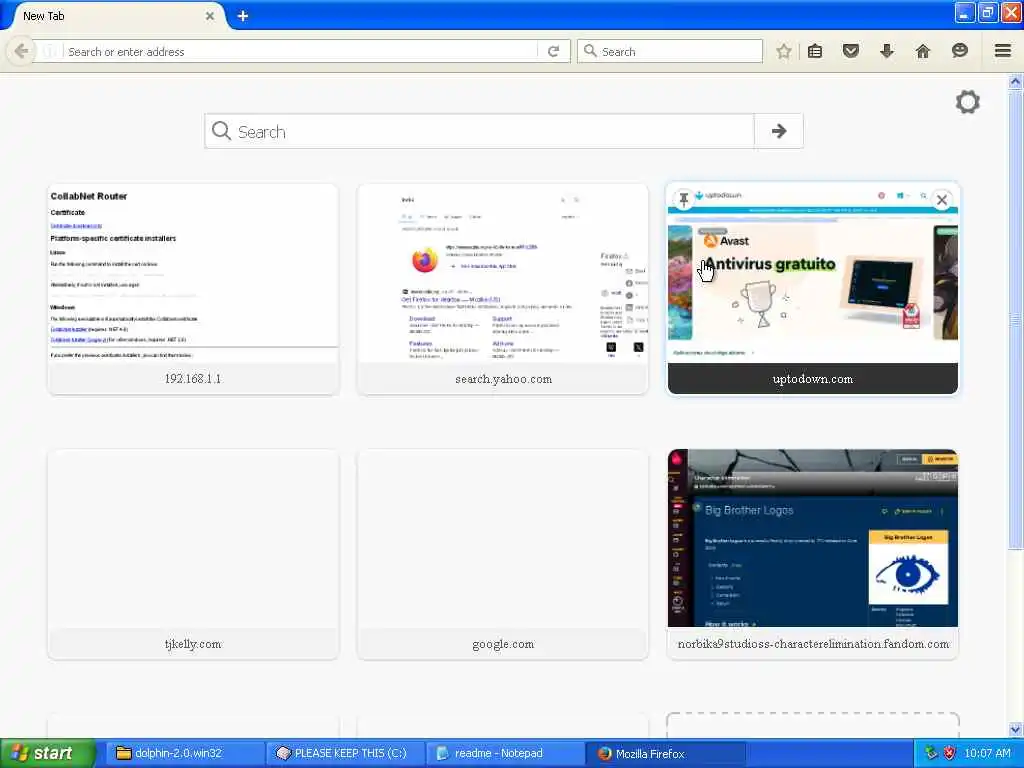This screenshot has width=1024, height=768.
Task: Click the 10:07 AM clock
Action: click(x=987, y=753)
